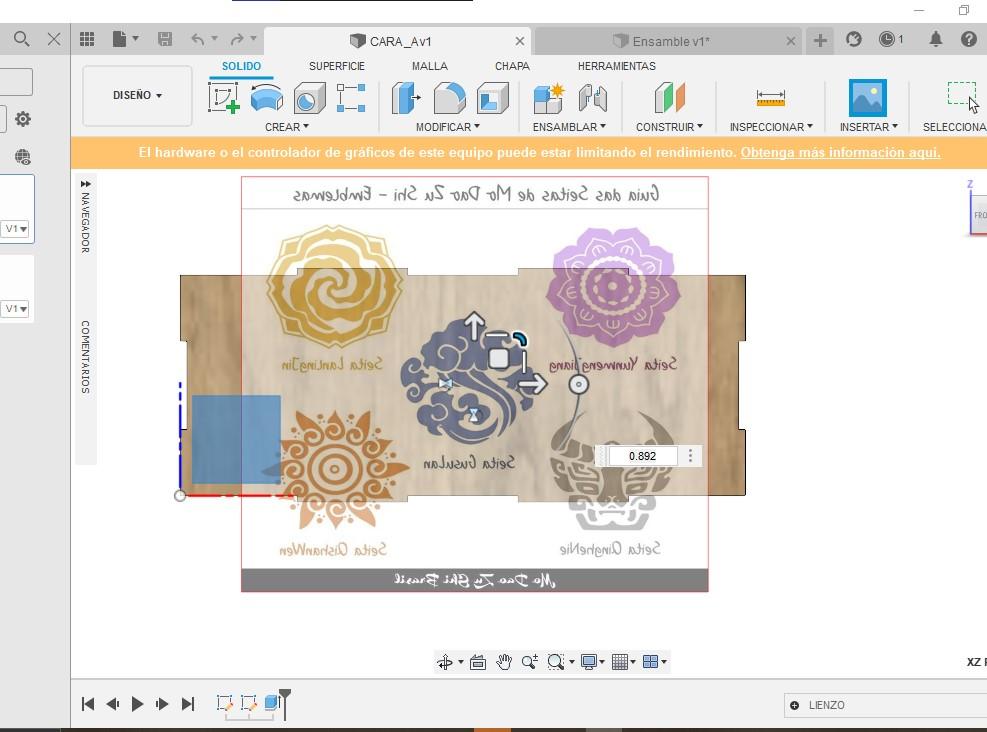This screenshot has width=987, height=732.
Task: Select the MALLA ribbon tab
Action: (430, 66)
